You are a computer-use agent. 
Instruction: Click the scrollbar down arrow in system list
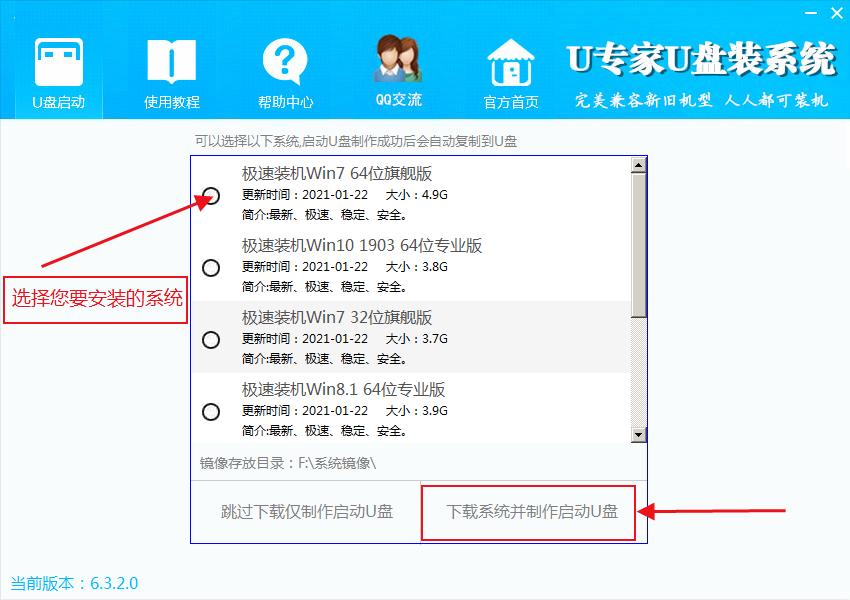[x=639, y=435]
